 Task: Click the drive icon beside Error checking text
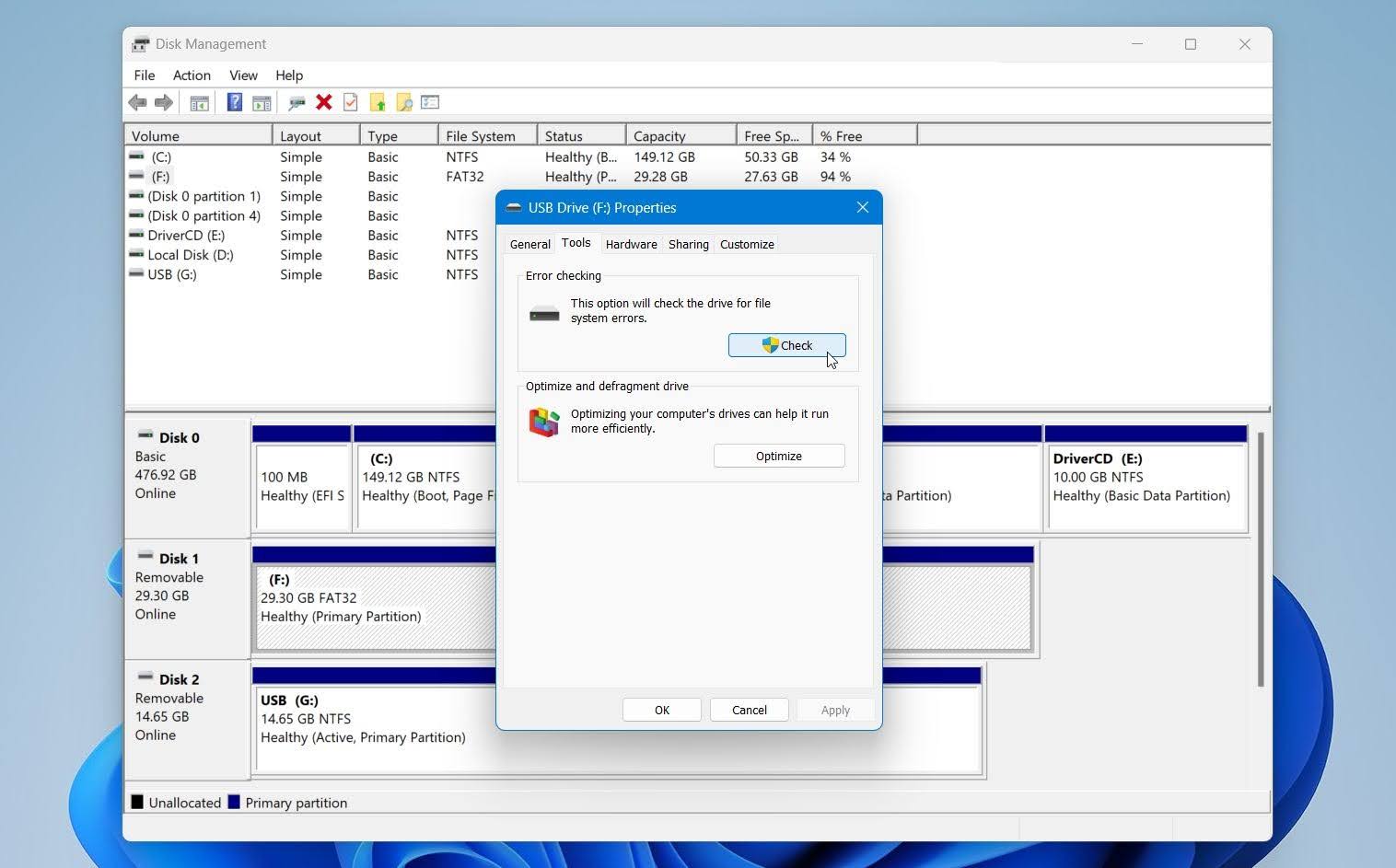pyautogui.click(x=544, y=314)
